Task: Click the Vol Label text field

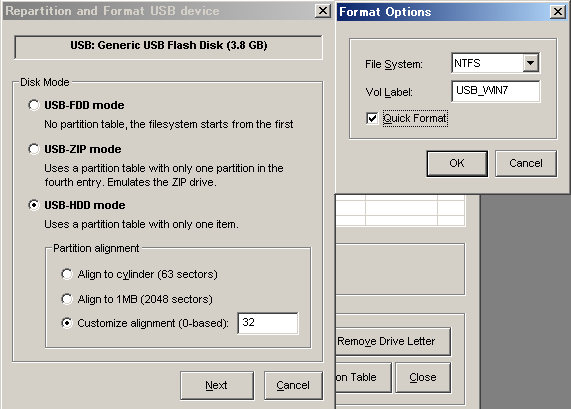Action: (x=496, y=91)
